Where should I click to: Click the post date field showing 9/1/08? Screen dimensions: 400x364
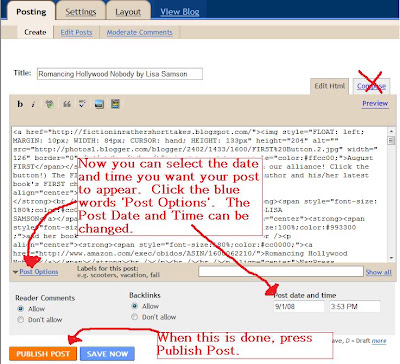tap(299, 306)
